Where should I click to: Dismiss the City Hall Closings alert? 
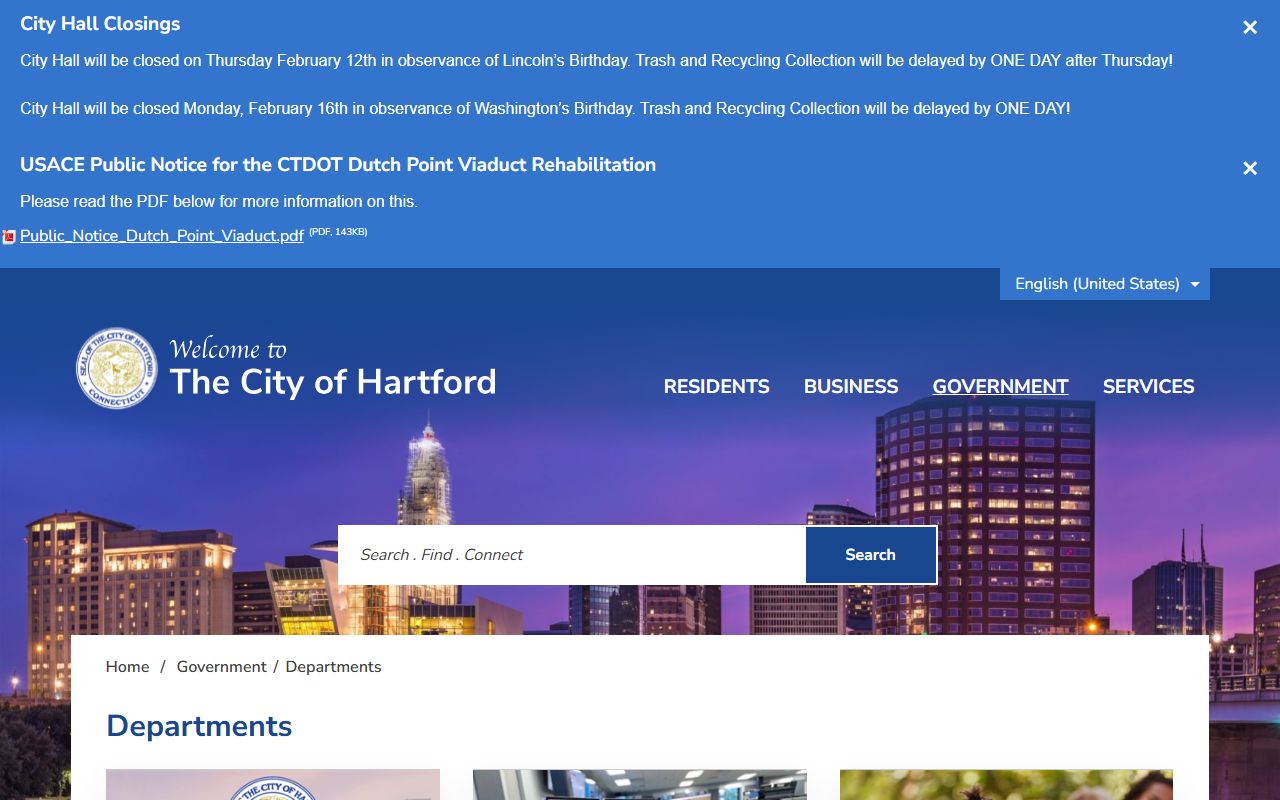(1250, 28)
